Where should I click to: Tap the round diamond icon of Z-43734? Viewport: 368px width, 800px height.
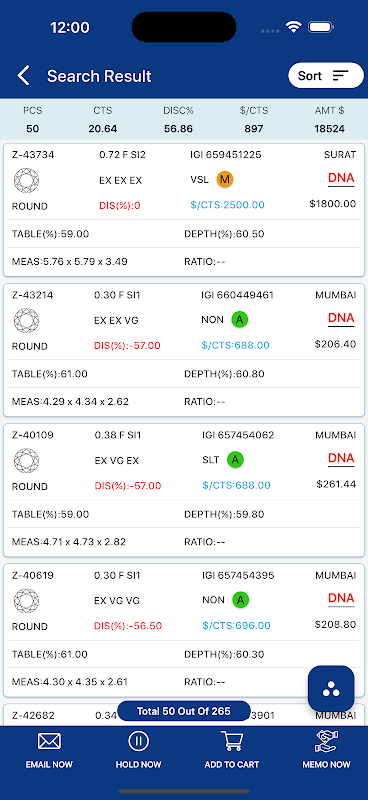26,181
